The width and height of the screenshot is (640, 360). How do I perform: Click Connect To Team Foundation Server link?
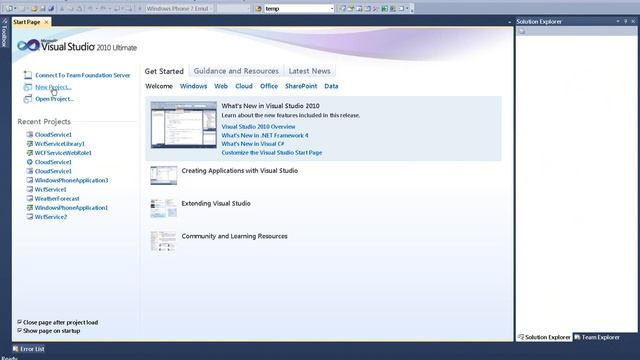tap(83, 75)
